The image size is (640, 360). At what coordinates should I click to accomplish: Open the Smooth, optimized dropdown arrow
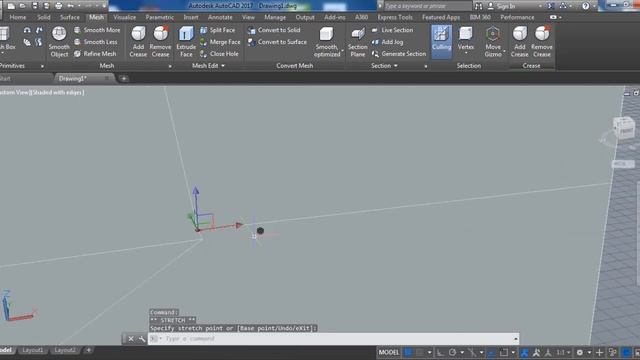tap(342, 52)
